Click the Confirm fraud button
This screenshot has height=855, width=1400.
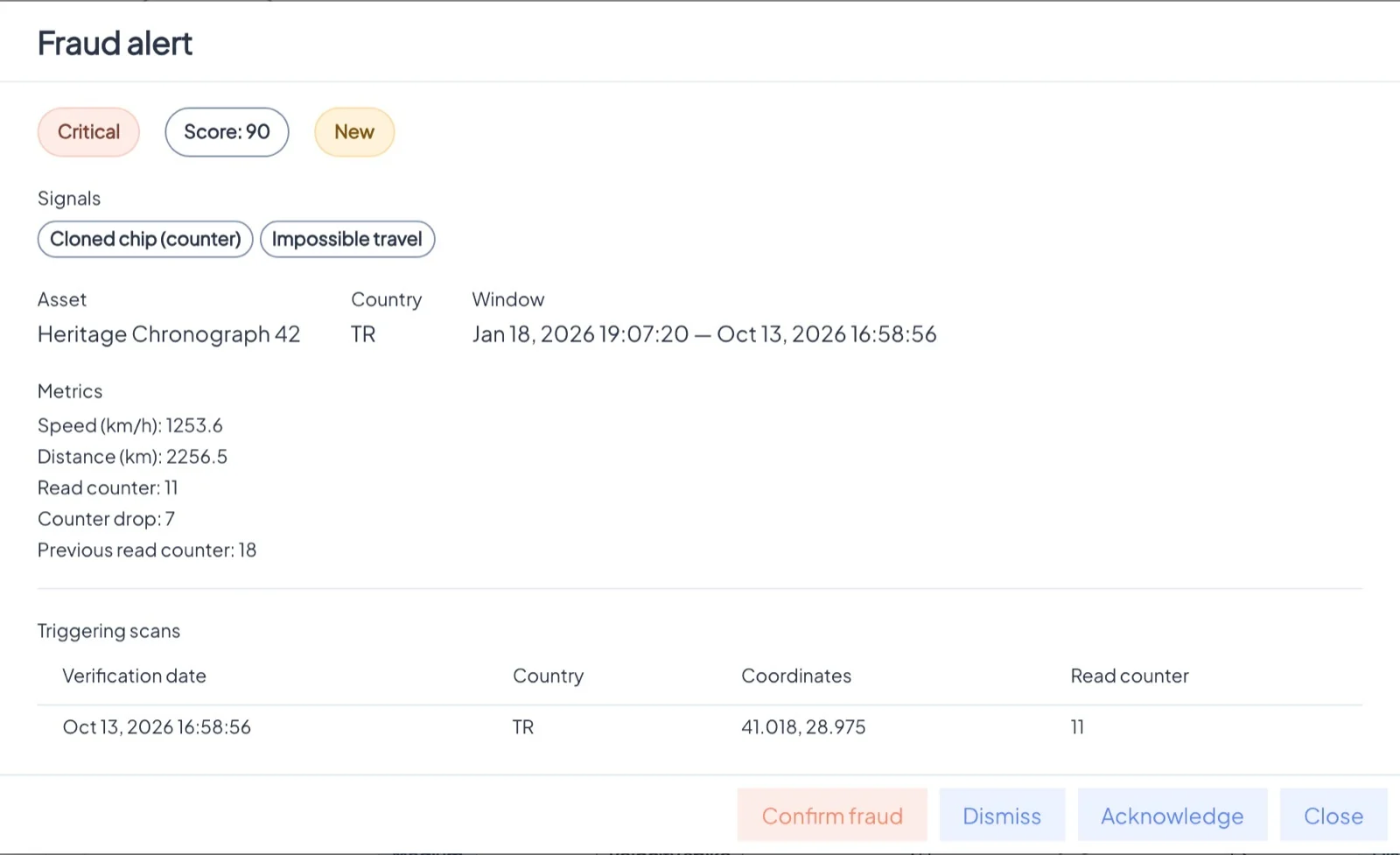coord(832,816)
